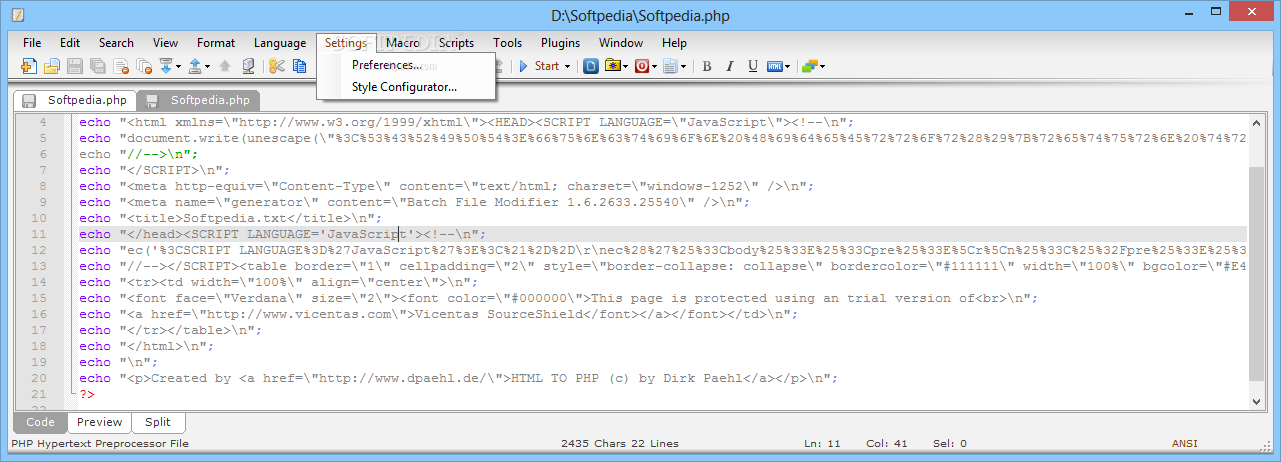
Task: Open the View menu
Action: [x=165, y=43]
